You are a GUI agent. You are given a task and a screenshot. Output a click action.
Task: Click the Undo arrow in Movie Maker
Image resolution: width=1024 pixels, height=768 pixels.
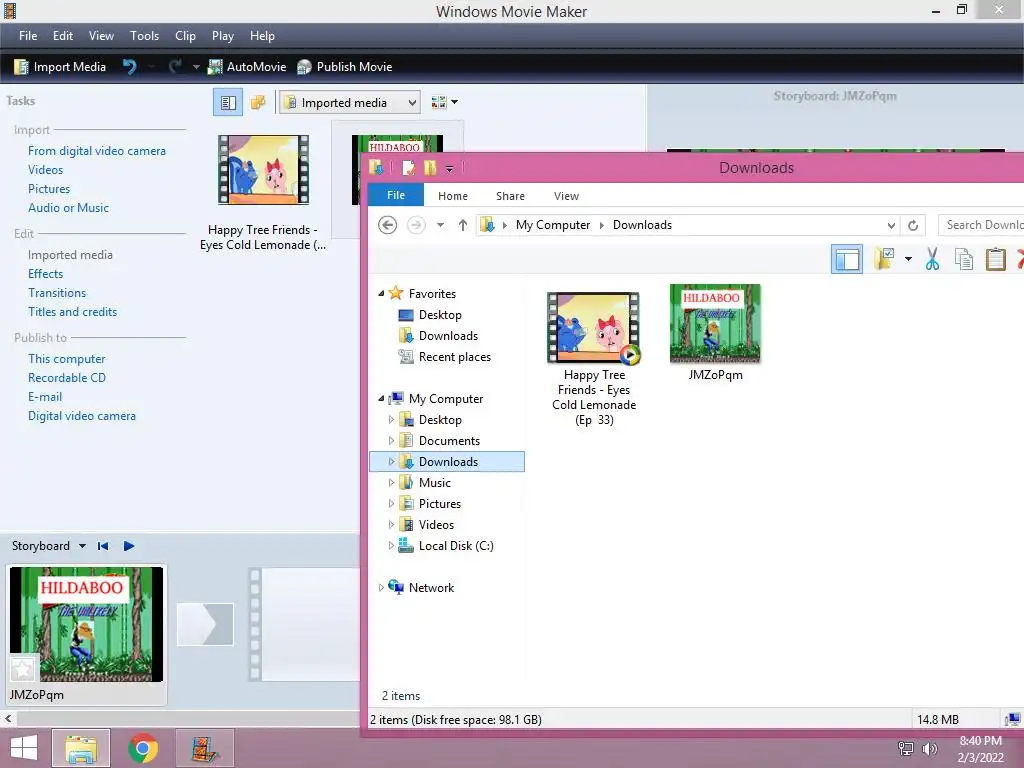[129, 67]
